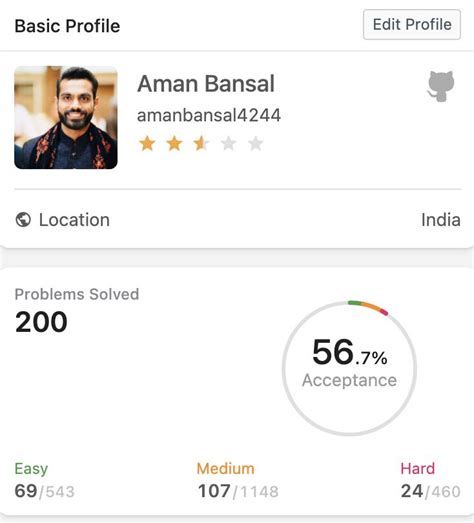Image resolution: width=474 pixels, height=523 pixels.
Task: Click the colored arc on acceptance ring
Action: [368, 307]
